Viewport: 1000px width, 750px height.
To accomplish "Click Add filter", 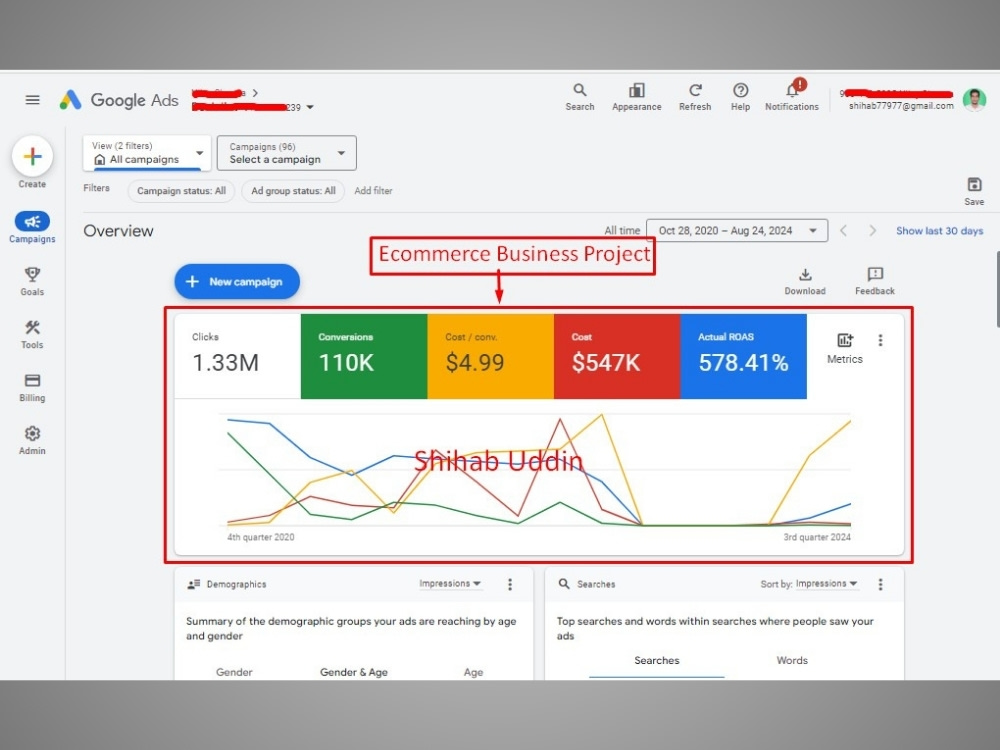I will point(373,191).
